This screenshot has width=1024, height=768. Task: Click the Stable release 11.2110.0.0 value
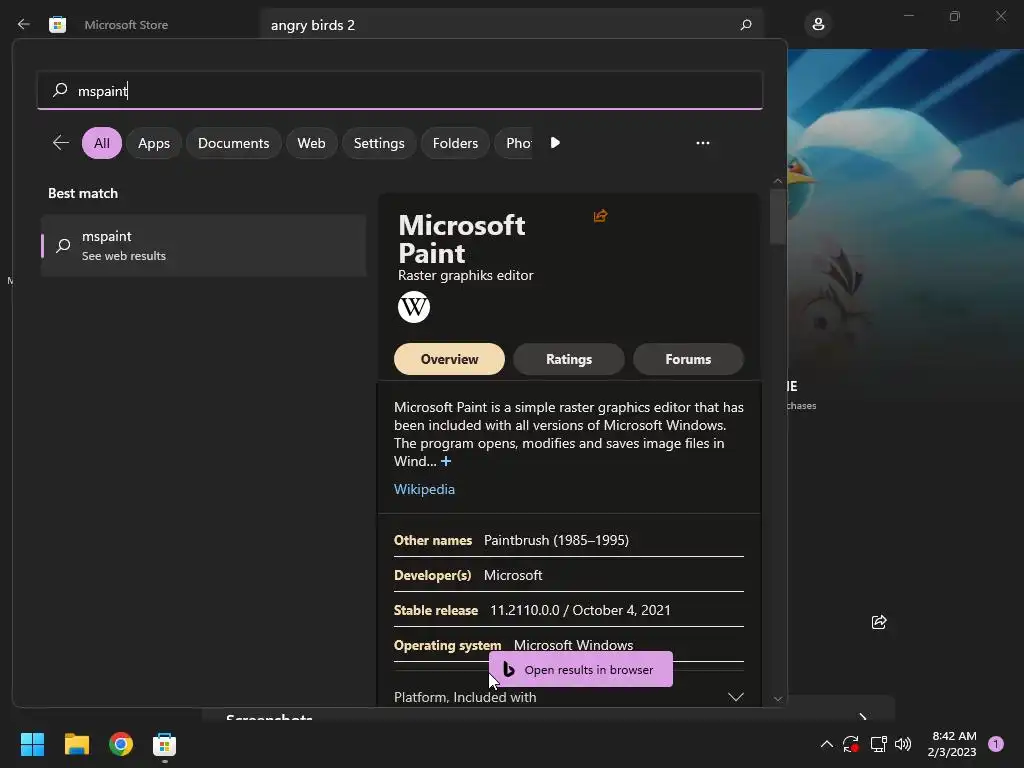pyautogui.click(x=580, y=610)
